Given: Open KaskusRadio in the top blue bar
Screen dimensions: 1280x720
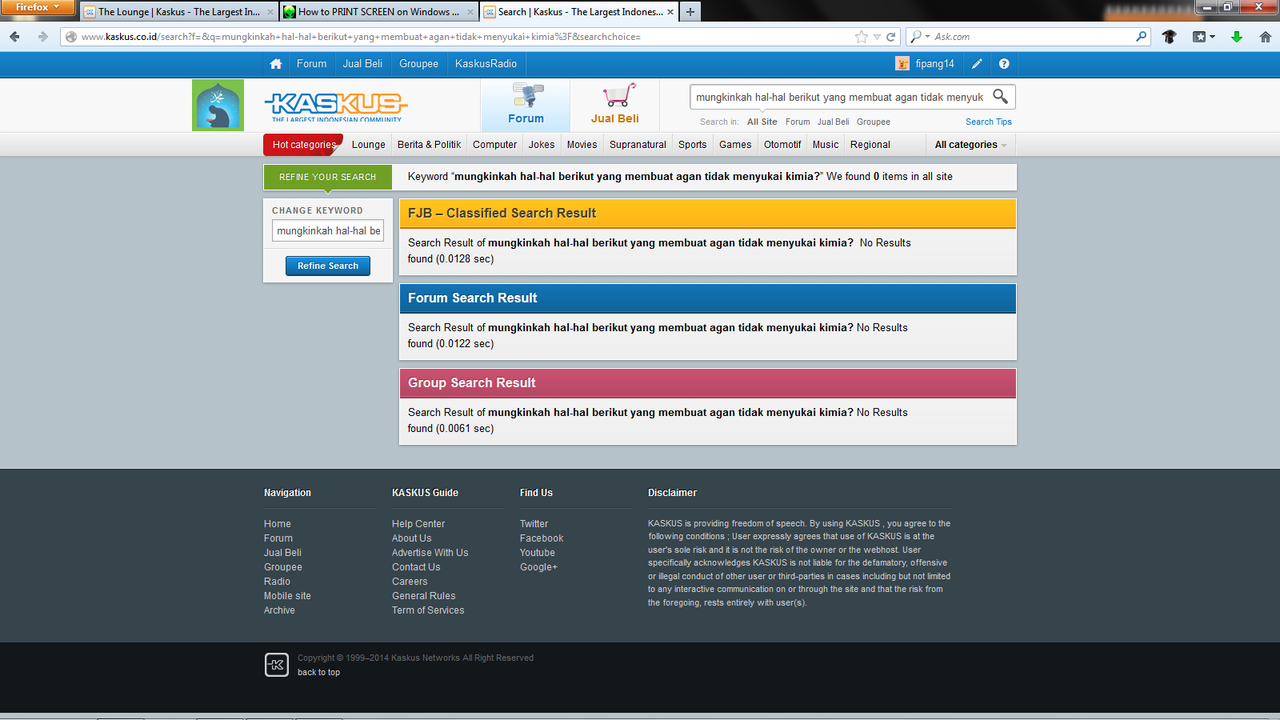Looking at the screenshot, I should 486,64.
